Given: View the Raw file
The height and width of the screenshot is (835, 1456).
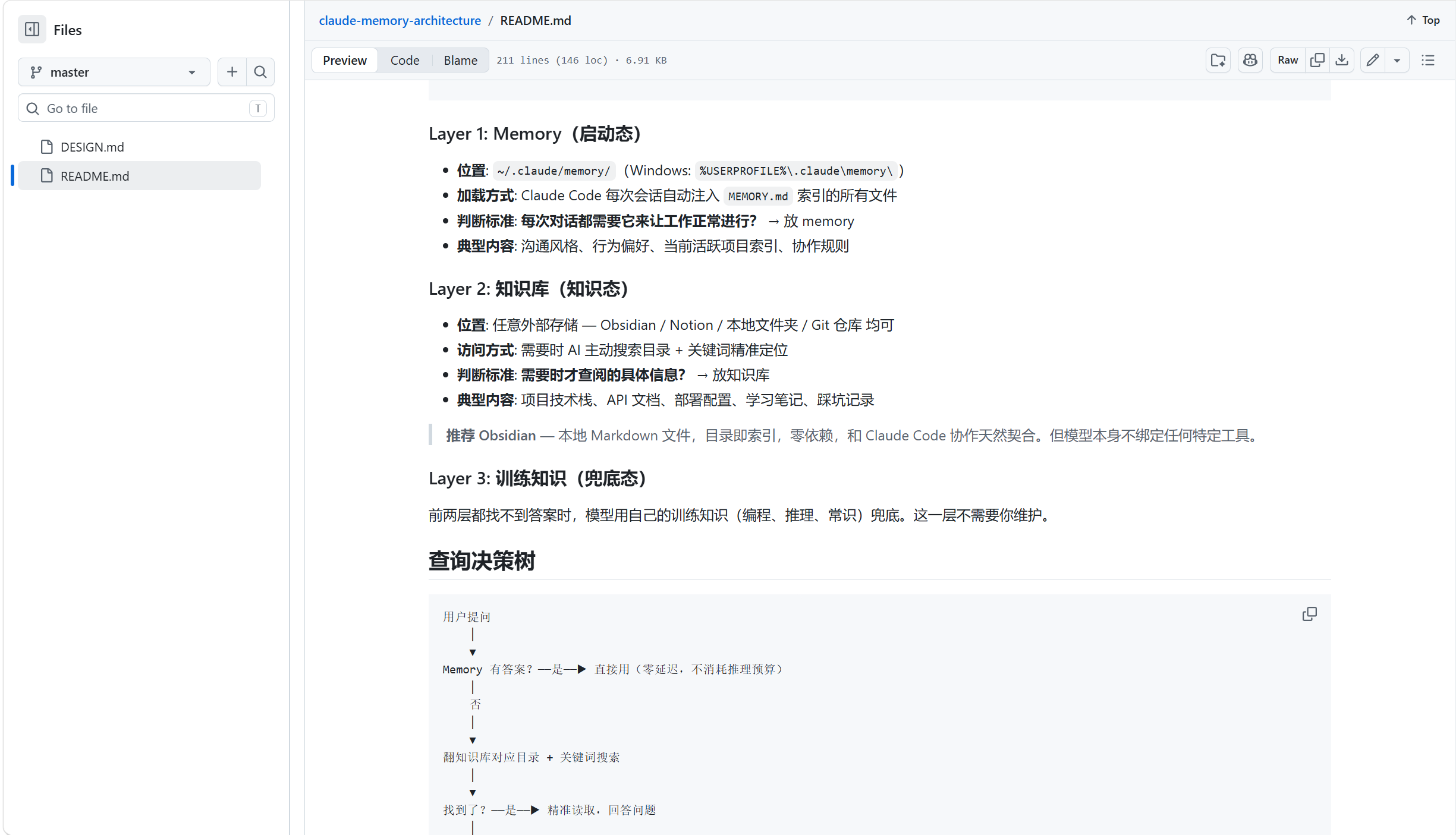Looking at the screenshot, I should pos(1288,60).
